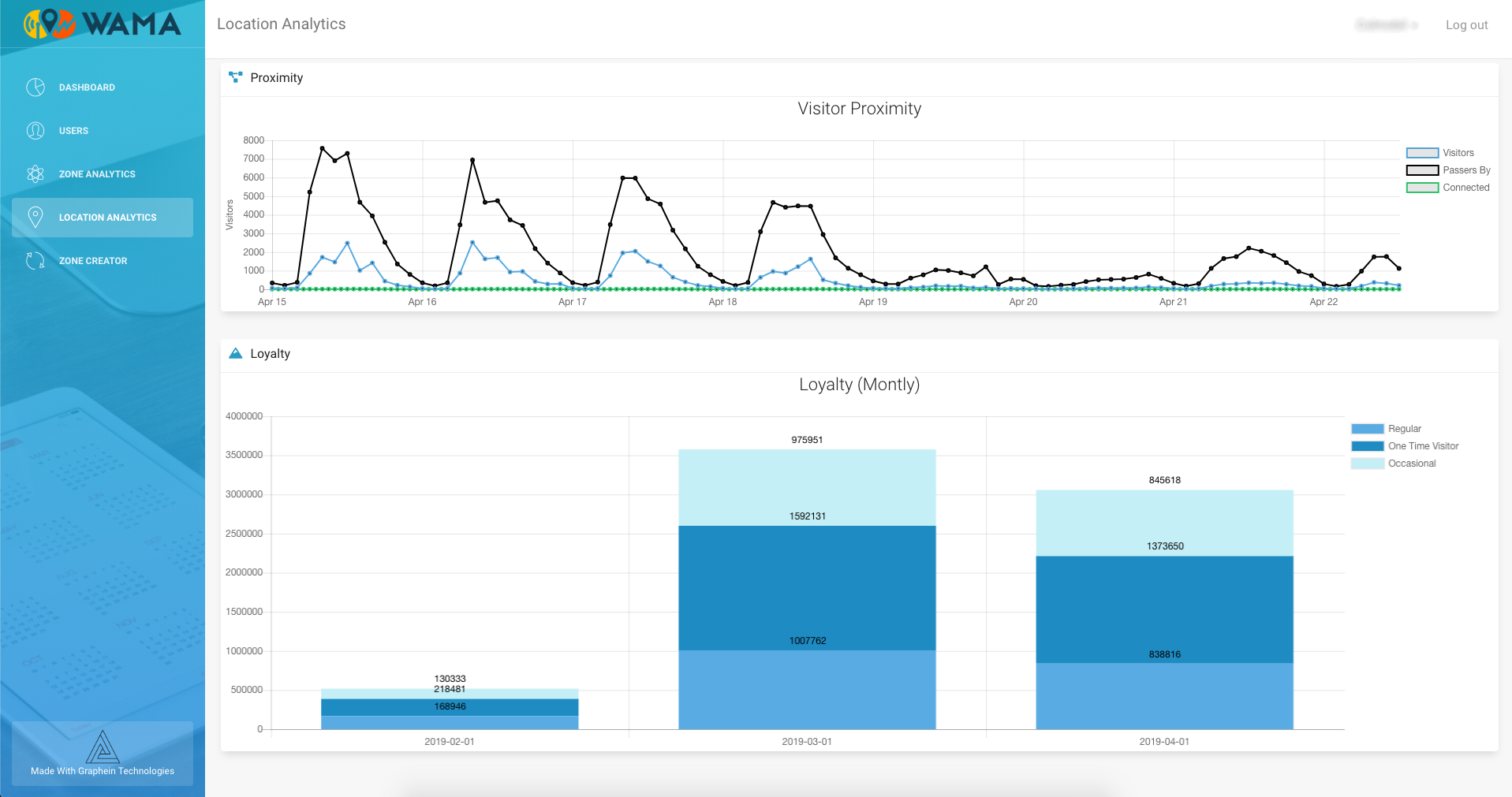The width and height of the screenshot is (1512, 797).
Task: Open the Zone Creator page
Action: (x=103, y=261)
